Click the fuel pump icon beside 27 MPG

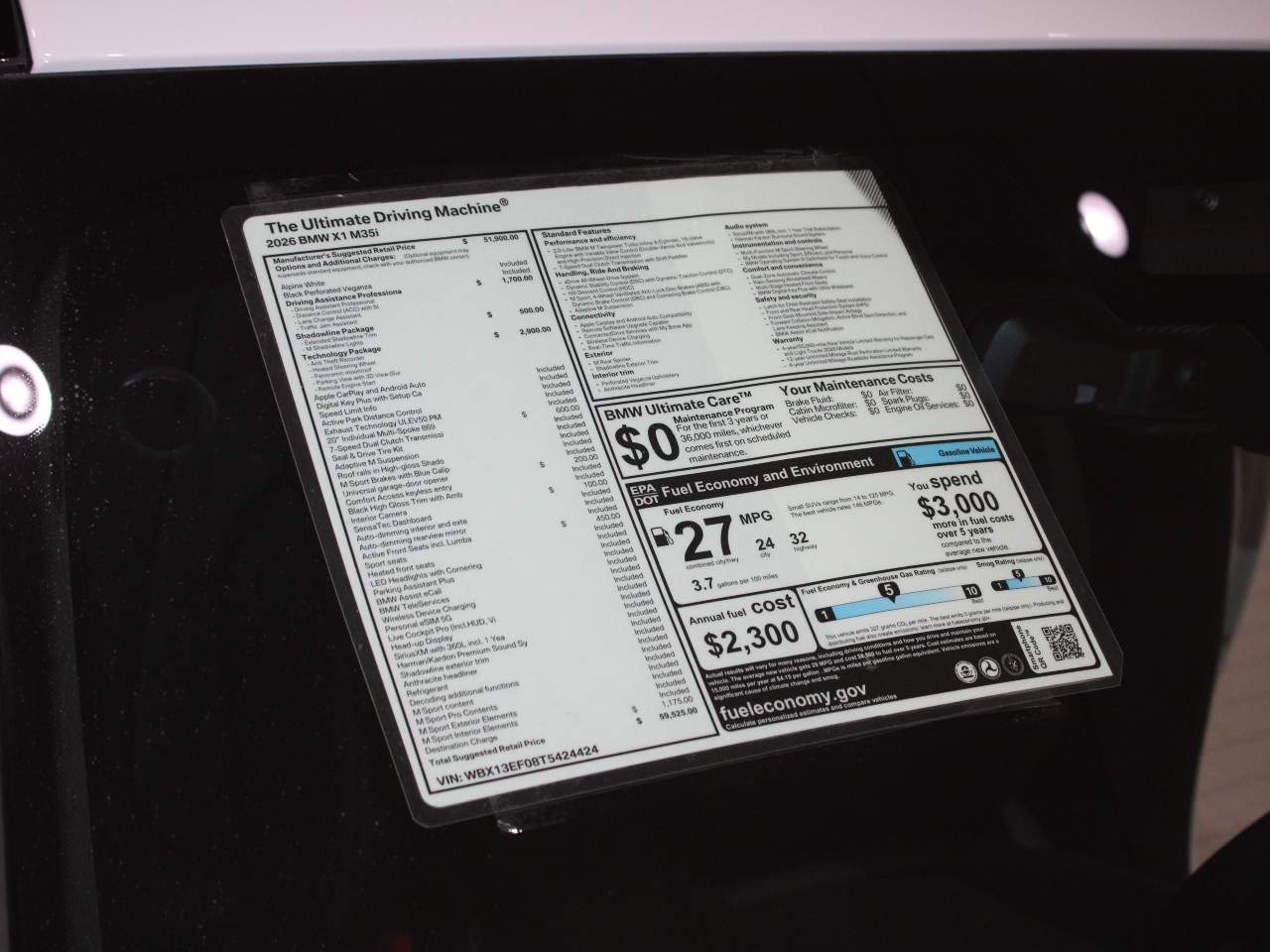click(x=660, y=537)
